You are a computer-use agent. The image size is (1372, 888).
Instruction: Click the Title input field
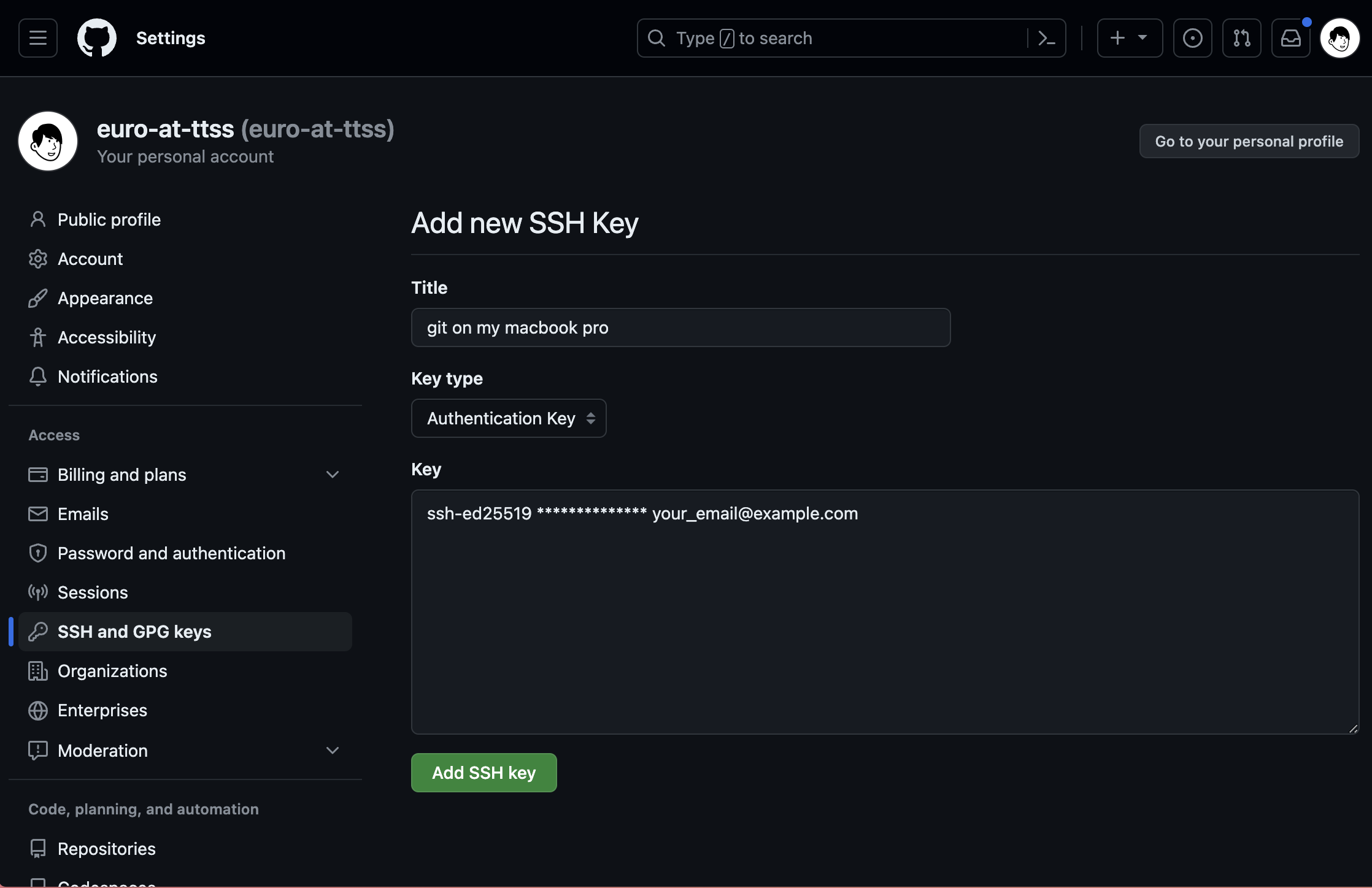pos(680,326)
